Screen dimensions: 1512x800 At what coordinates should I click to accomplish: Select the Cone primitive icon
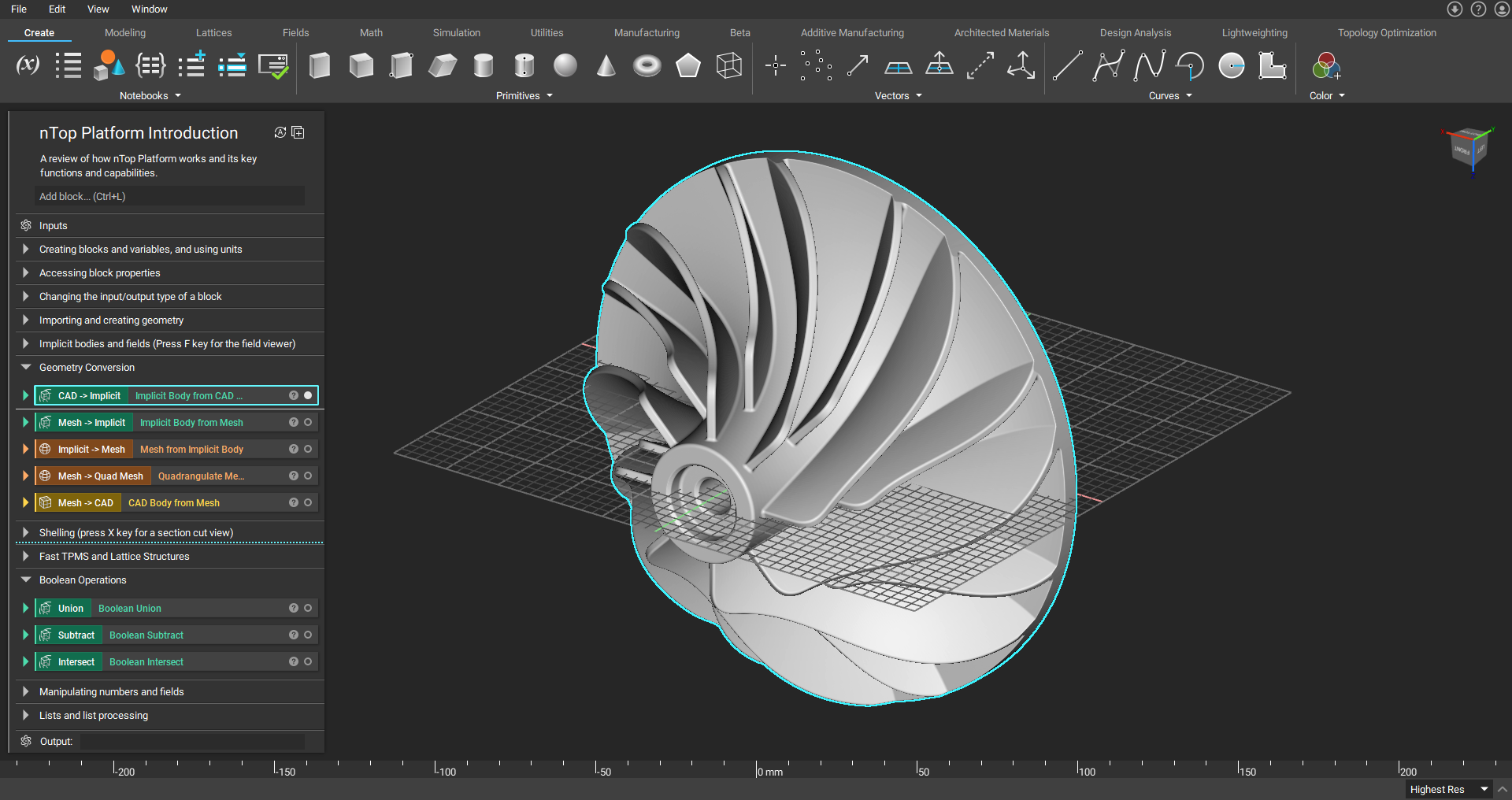(x=606, y=65)
